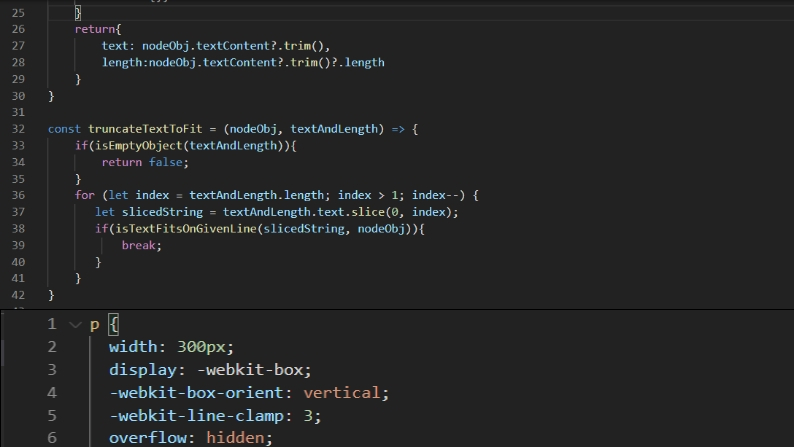Click line number 32 in the gutter
Screen dimensions: 794x447
click(x=17, y=129)
